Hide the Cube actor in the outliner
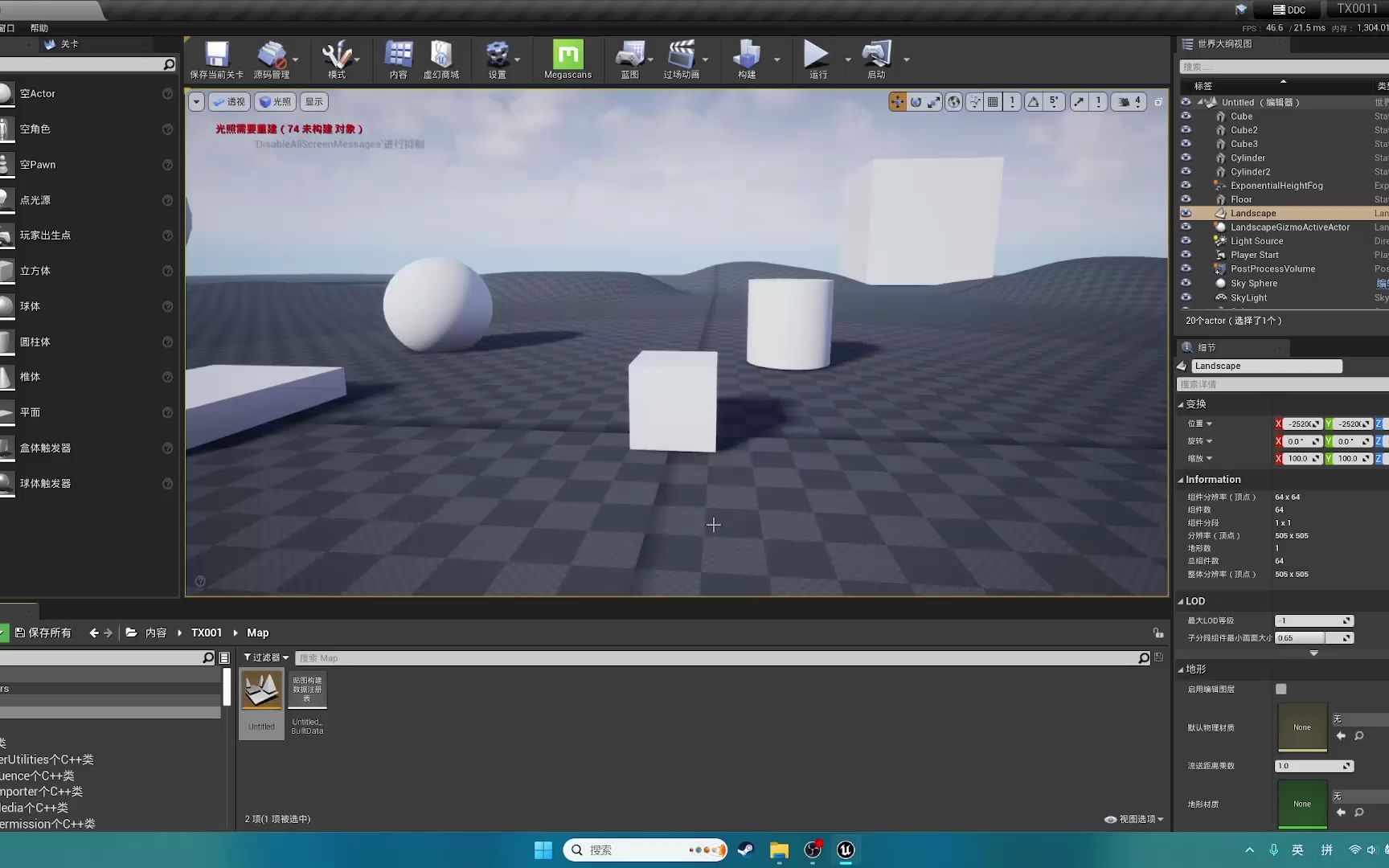The image size is (1389, 868). 1186,116
